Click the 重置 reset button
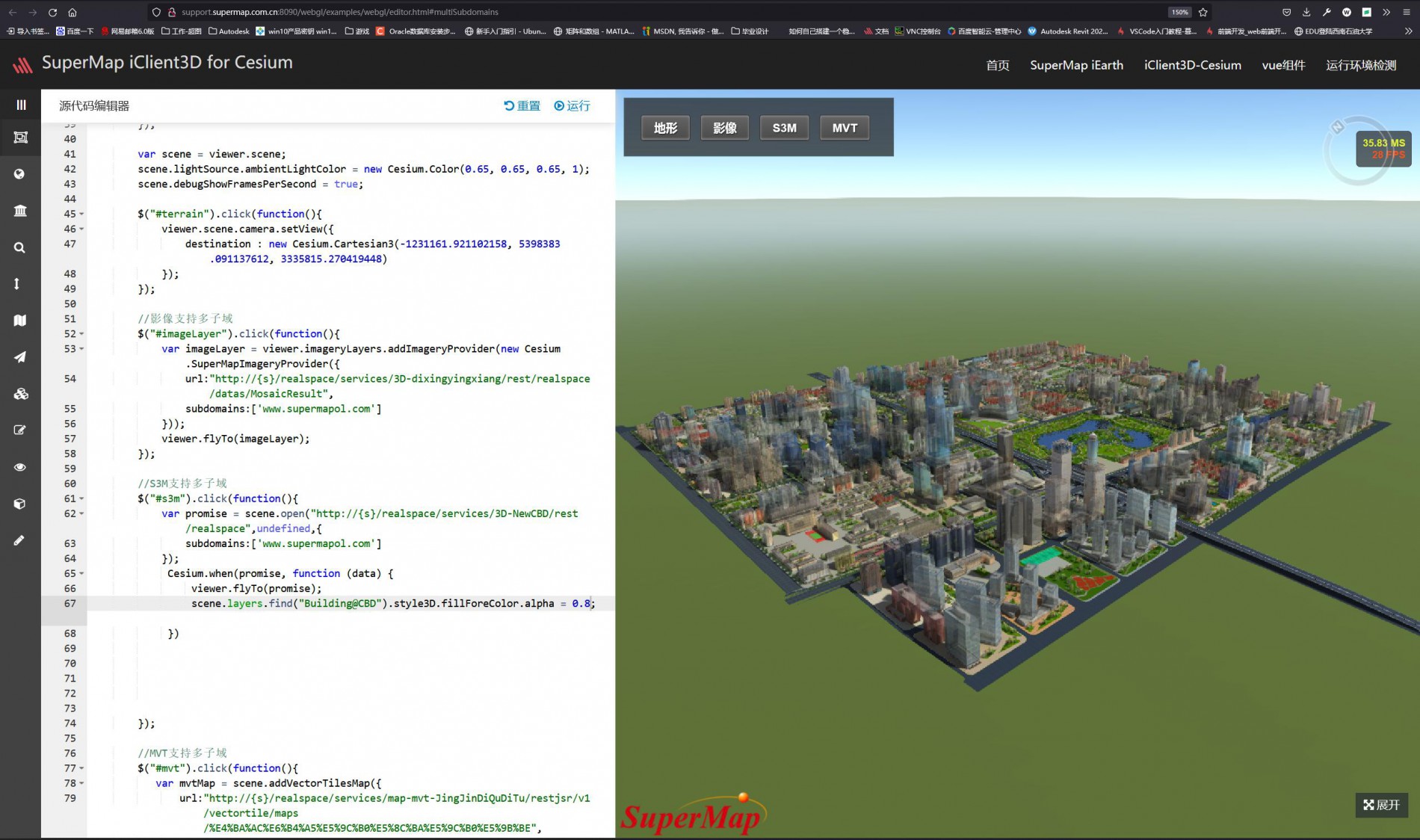 point(522,105)
